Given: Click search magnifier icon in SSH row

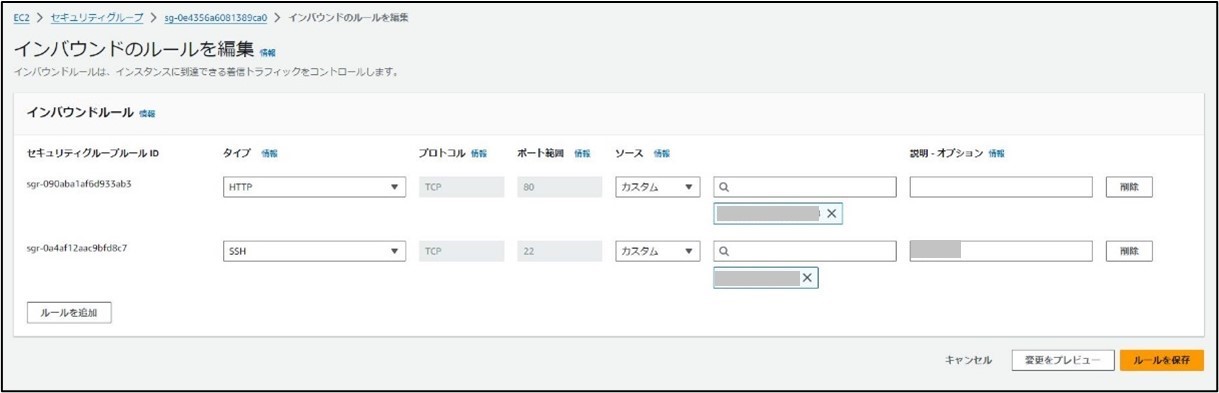Looking at the screenshot, I should (725, 251).
